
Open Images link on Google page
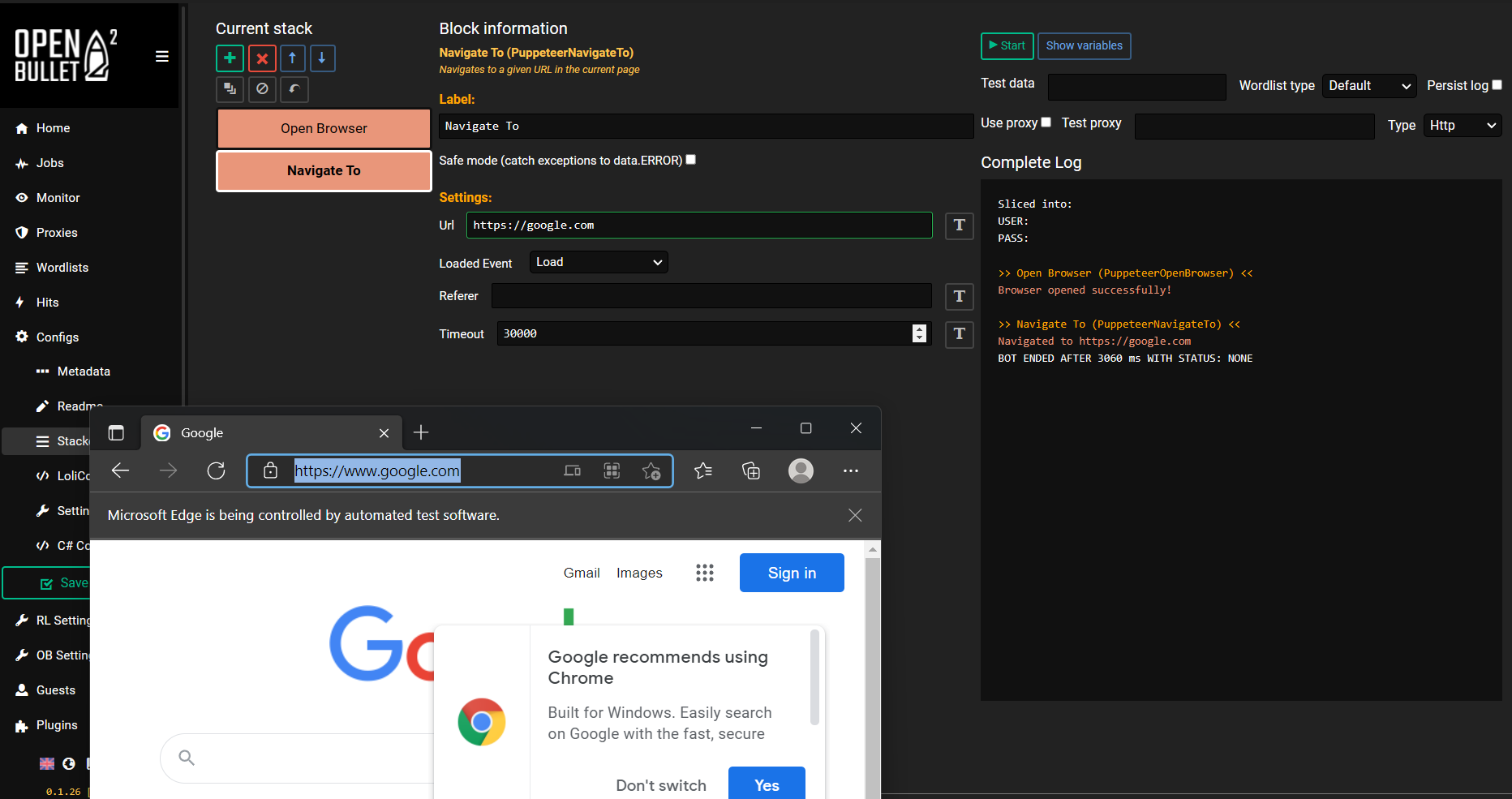coord(639,573)
